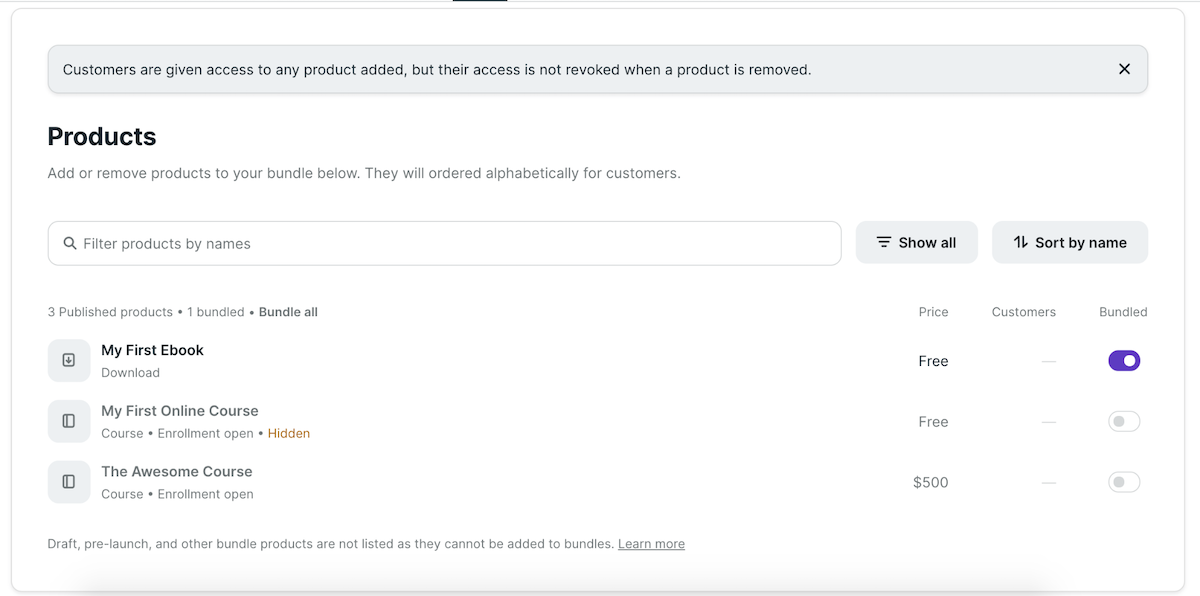
Task: Enable bundling for My First Online Course
Action: pyautogui.click(x=1124, y=421)
